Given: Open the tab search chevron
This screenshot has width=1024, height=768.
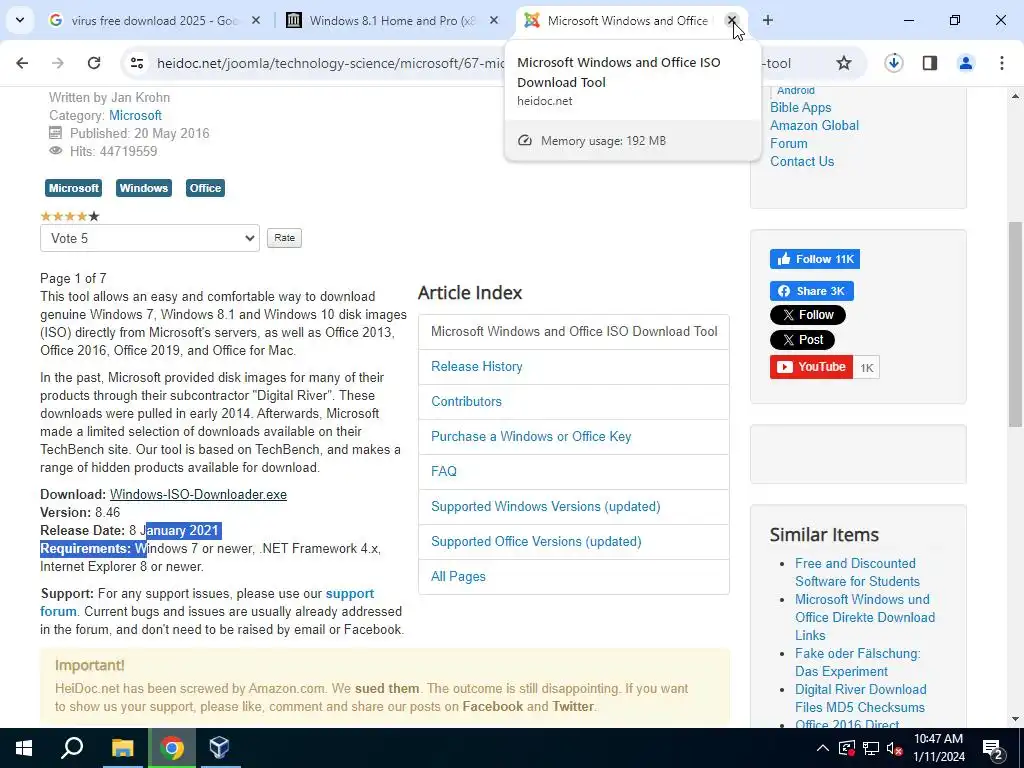Looking at the screenshot, I should (x=20, y=20).
